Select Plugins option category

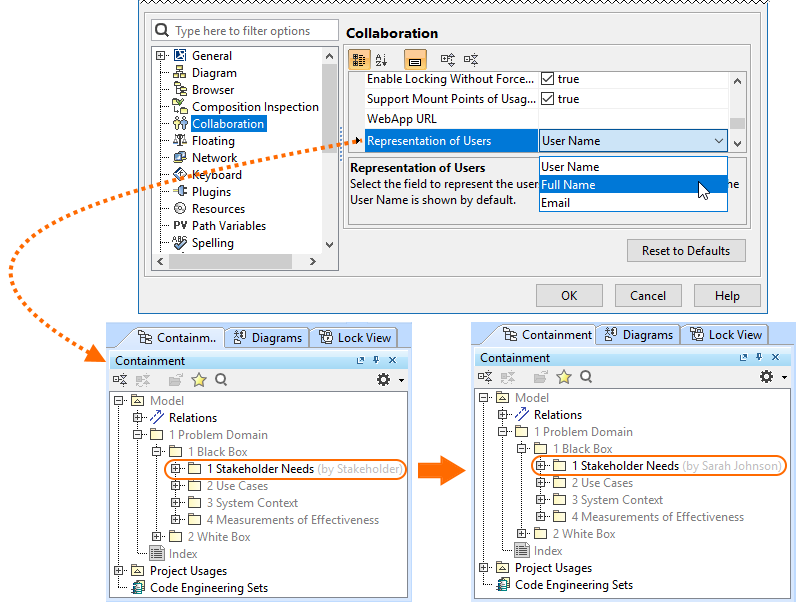click(211, 192)
